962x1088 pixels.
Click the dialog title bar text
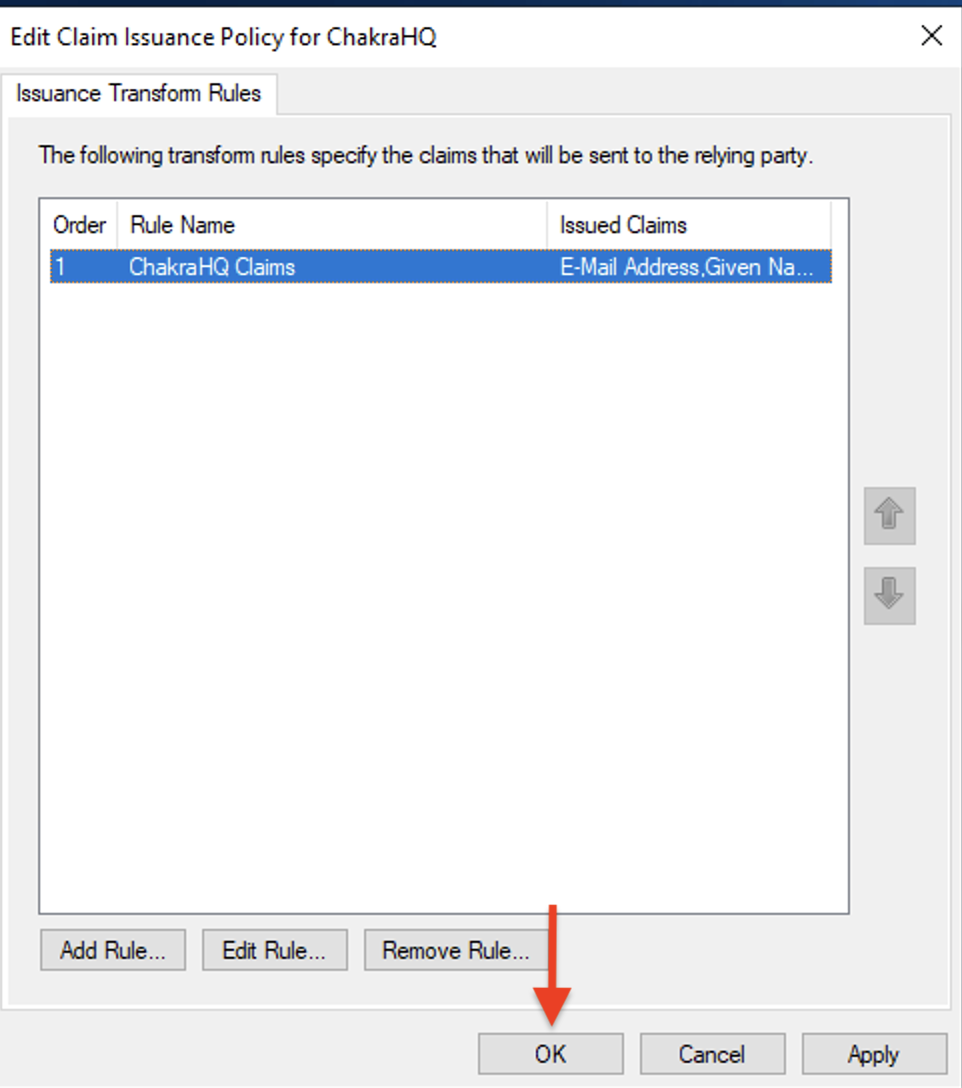[223, 37]
